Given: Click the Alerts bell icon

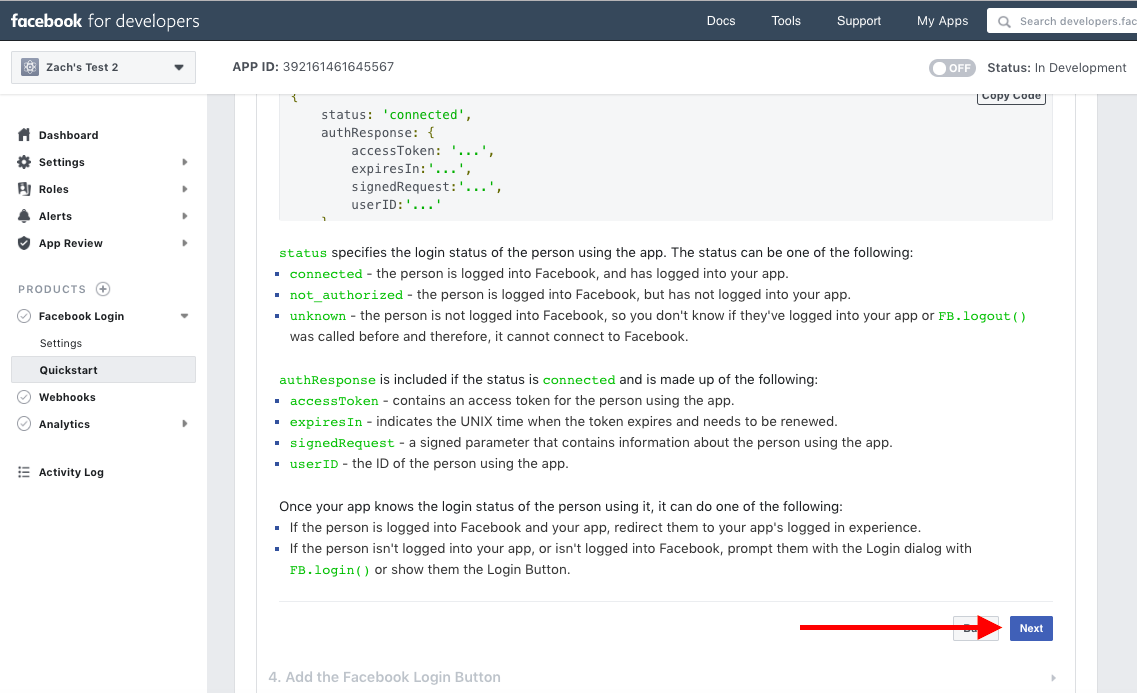Looking at the screenshot, I should (x=24, y=216).
